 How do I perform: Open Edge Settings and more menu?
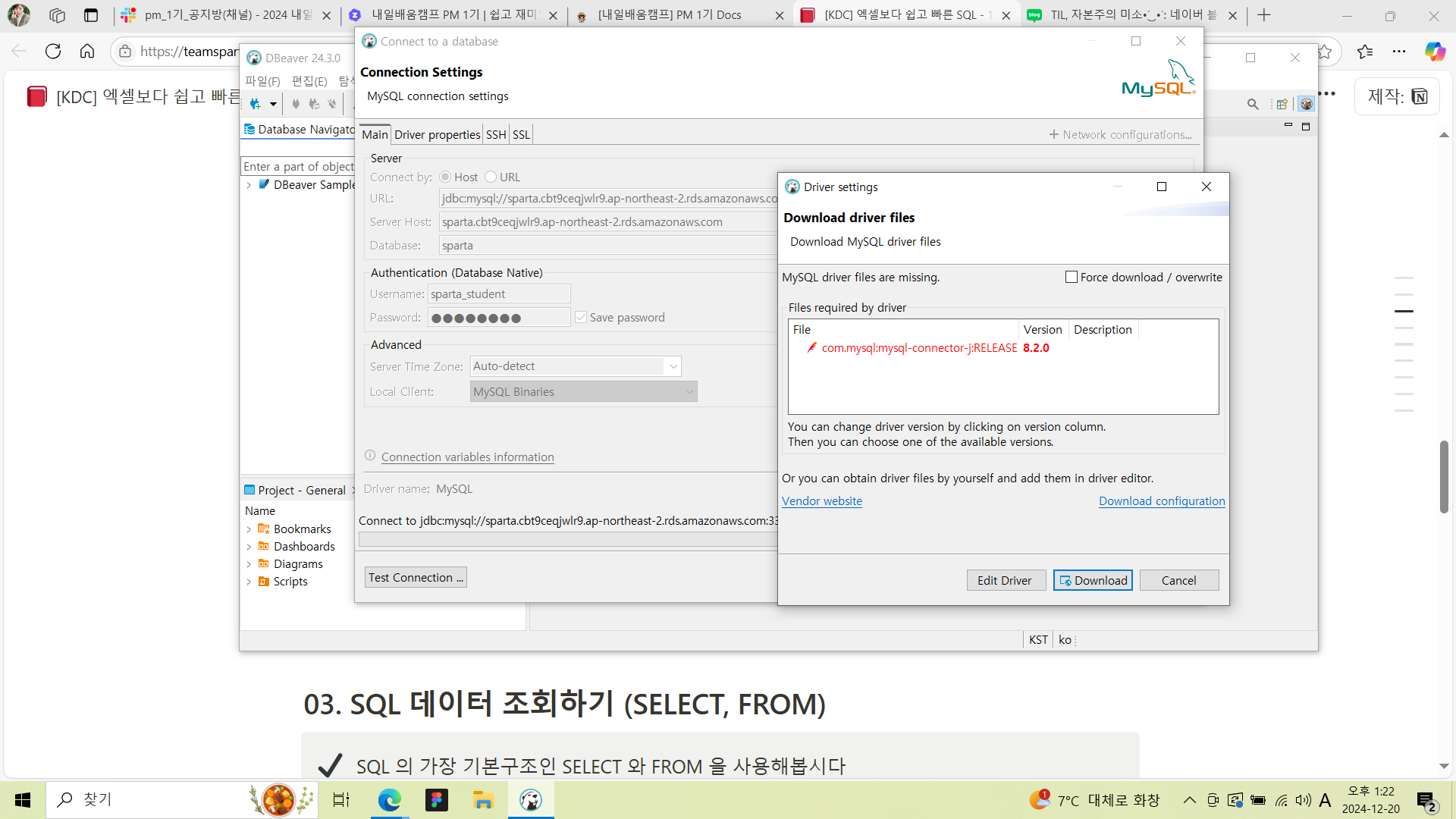click(1399, 52)
